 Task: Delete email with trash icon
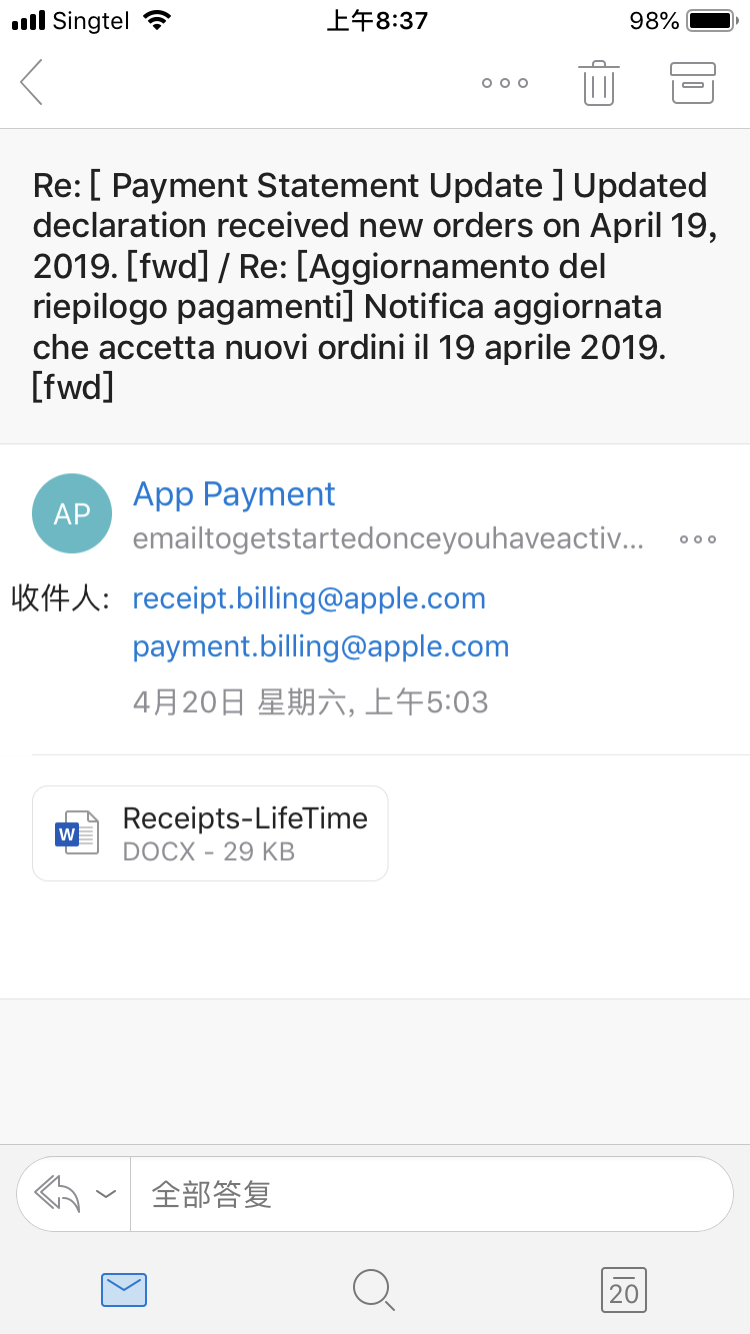pyautogui.click(x=598, y=83)
